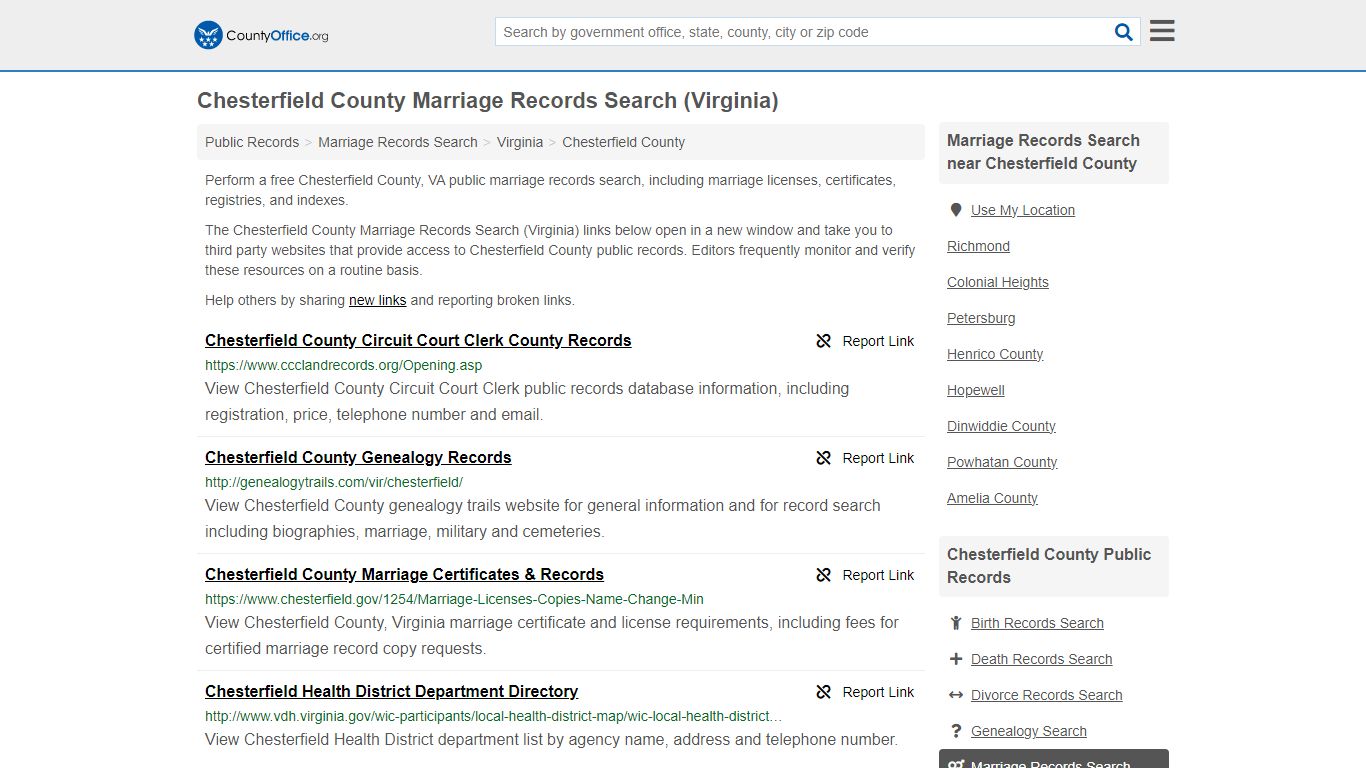The height and width of the screenshot is (768, 1366).
Task: Click the magnifier search icon
Action: click(1124, 32)
